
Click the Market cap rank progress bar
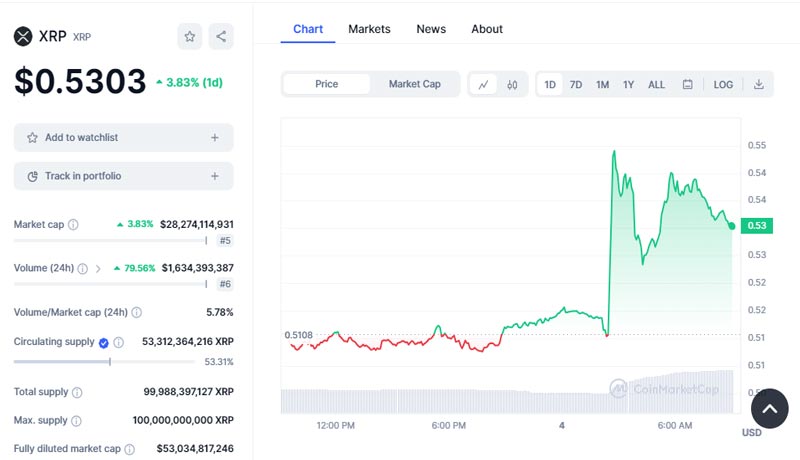click(x=111, y=241)
